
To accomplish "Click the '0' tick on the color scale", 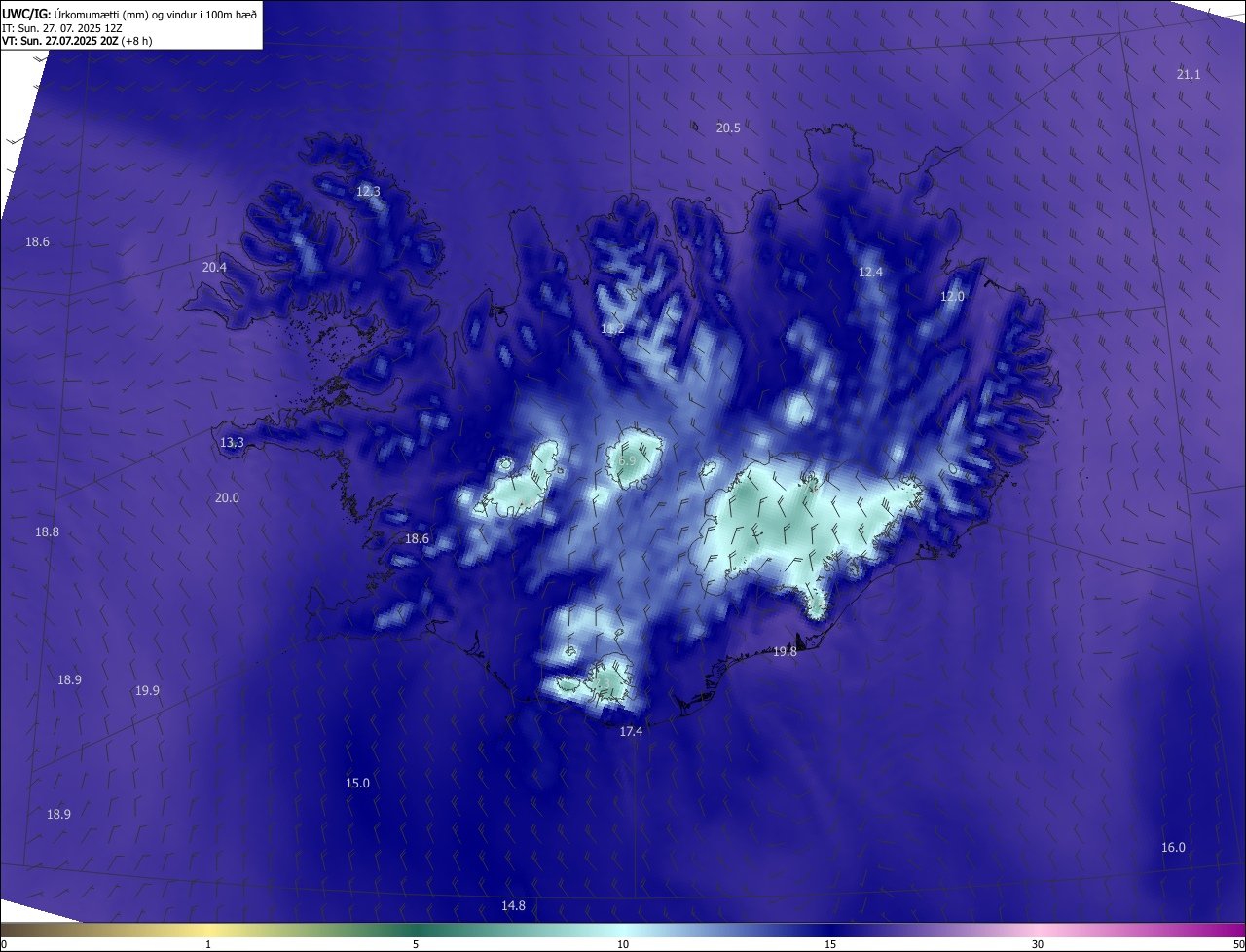I will point(4,944).
